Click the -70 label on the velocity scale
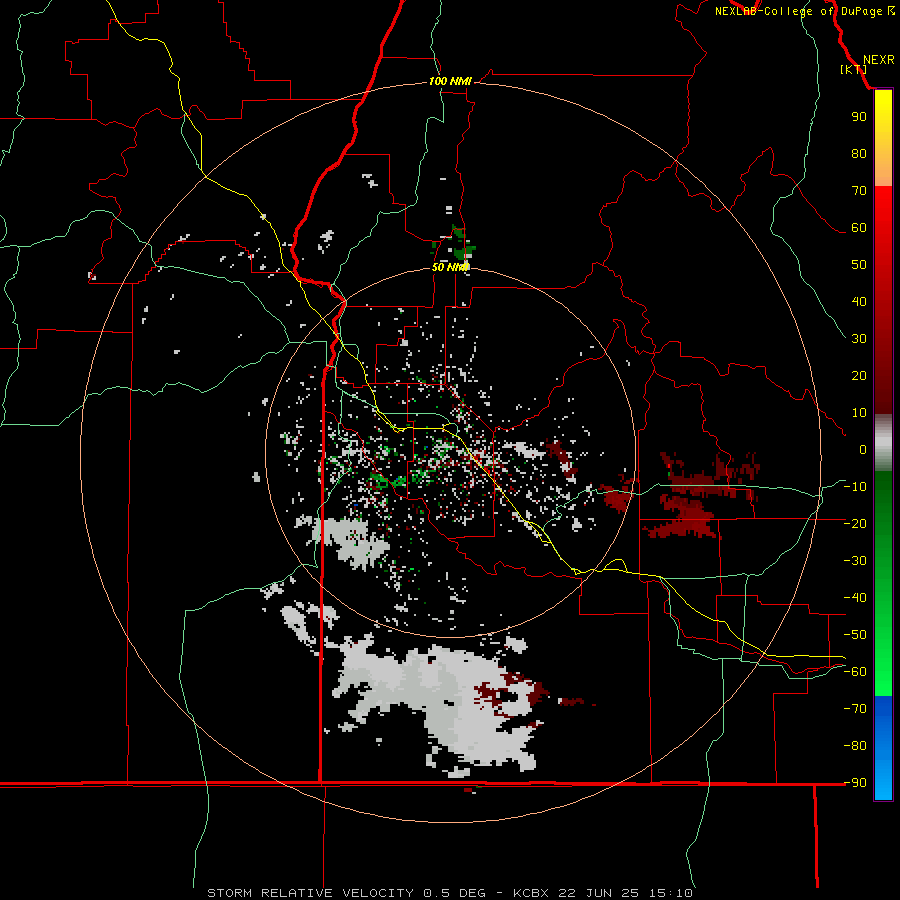 click(x=855, y=709)
